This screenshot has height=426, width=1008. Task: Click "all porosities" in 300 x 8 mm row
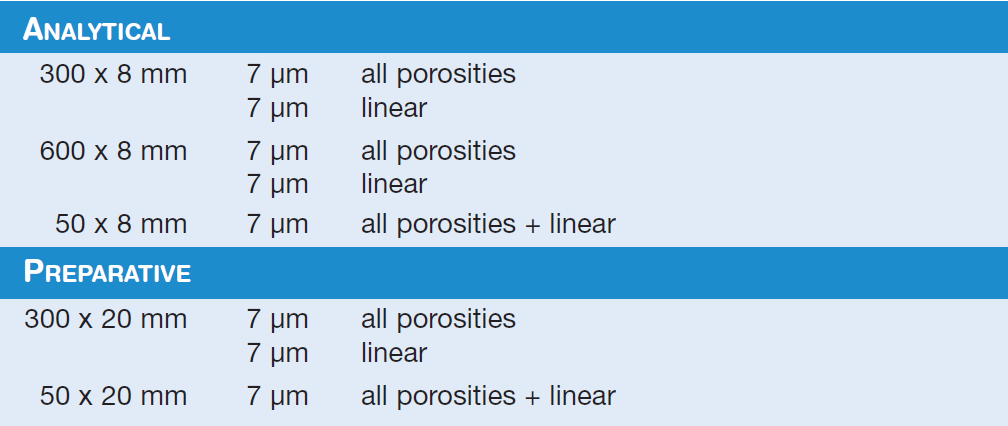click(x=438, y=74)
